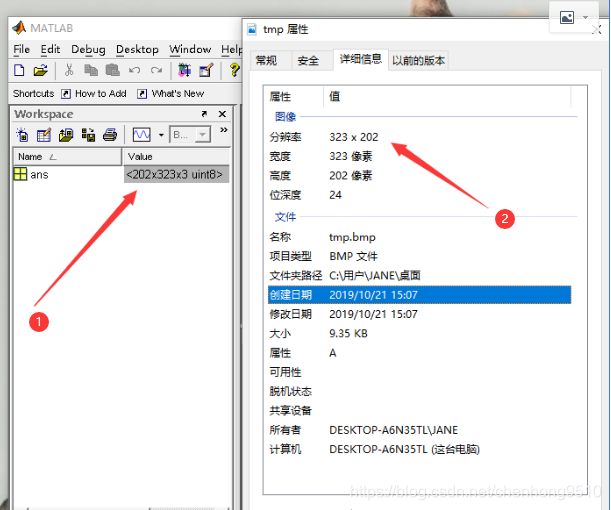
Task: Open the dropdown arrow beside the image icon
Action: 585,18
